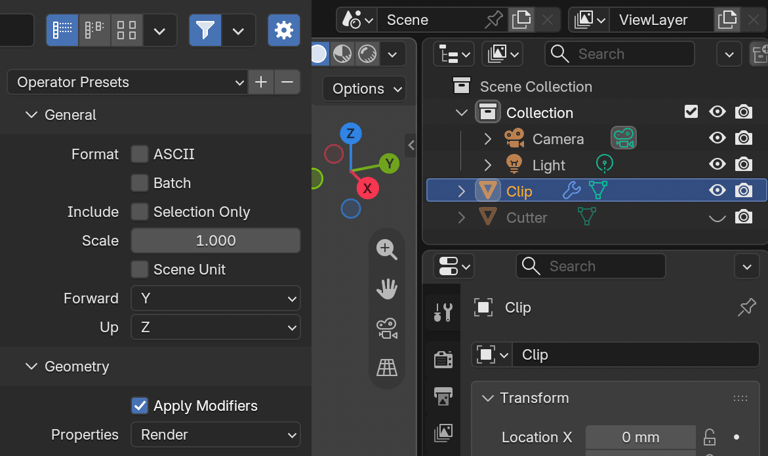
Task: Click the ViewLayer name field
Action: [x=661, y=20]
